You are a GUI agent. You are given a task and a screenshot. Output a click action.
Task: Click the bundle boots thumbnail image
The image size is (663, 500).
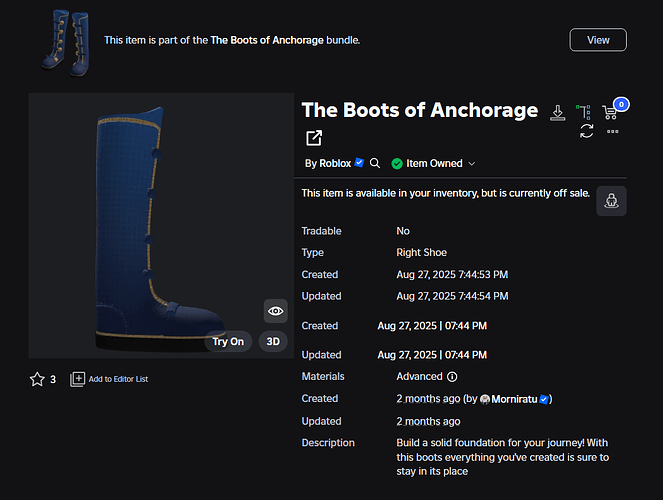tap(60, 40)
